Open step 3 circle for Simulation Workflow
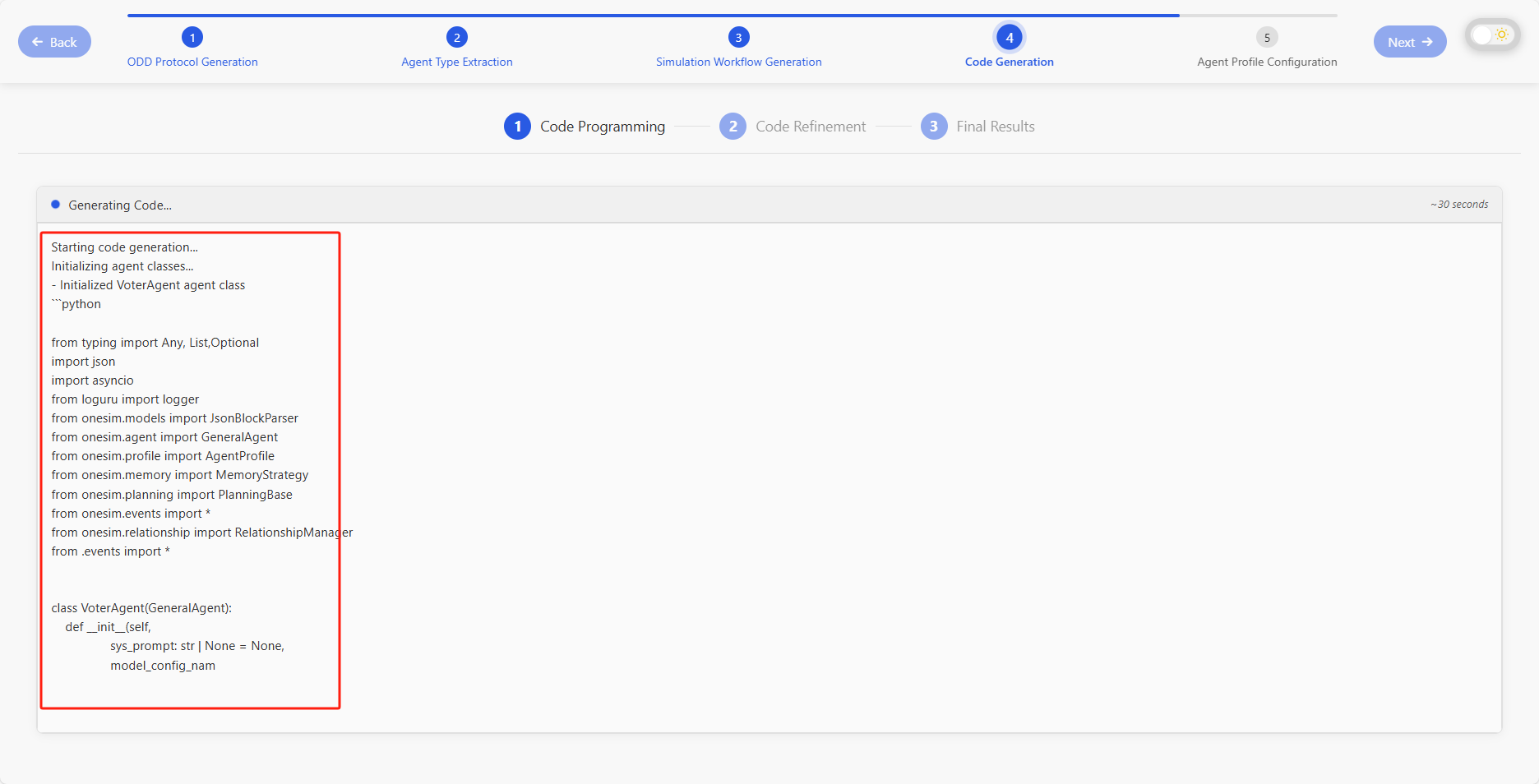1539x784 pixels. tap(739, 37)
